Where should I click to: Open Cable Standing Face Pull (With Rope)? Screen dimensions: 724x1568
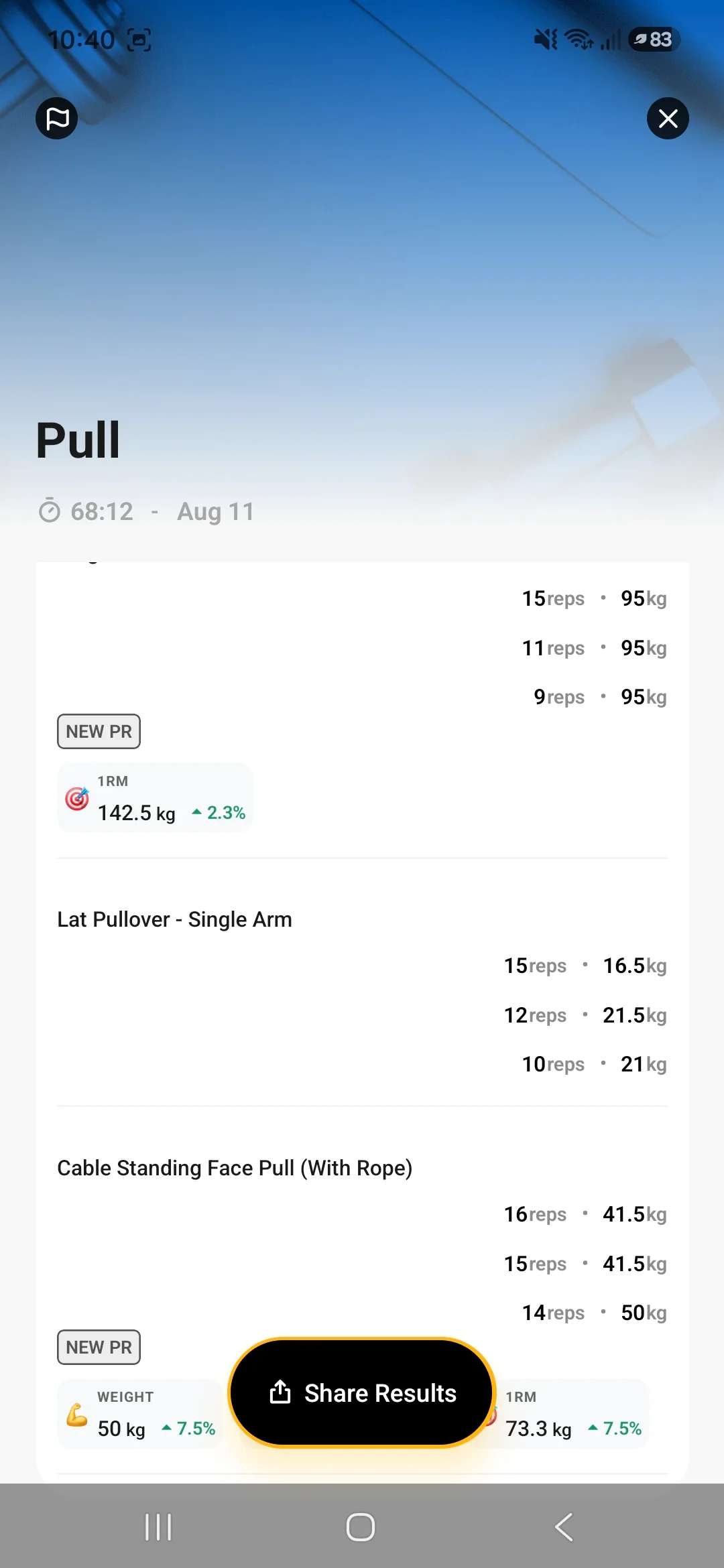(x=235, y=1168)
